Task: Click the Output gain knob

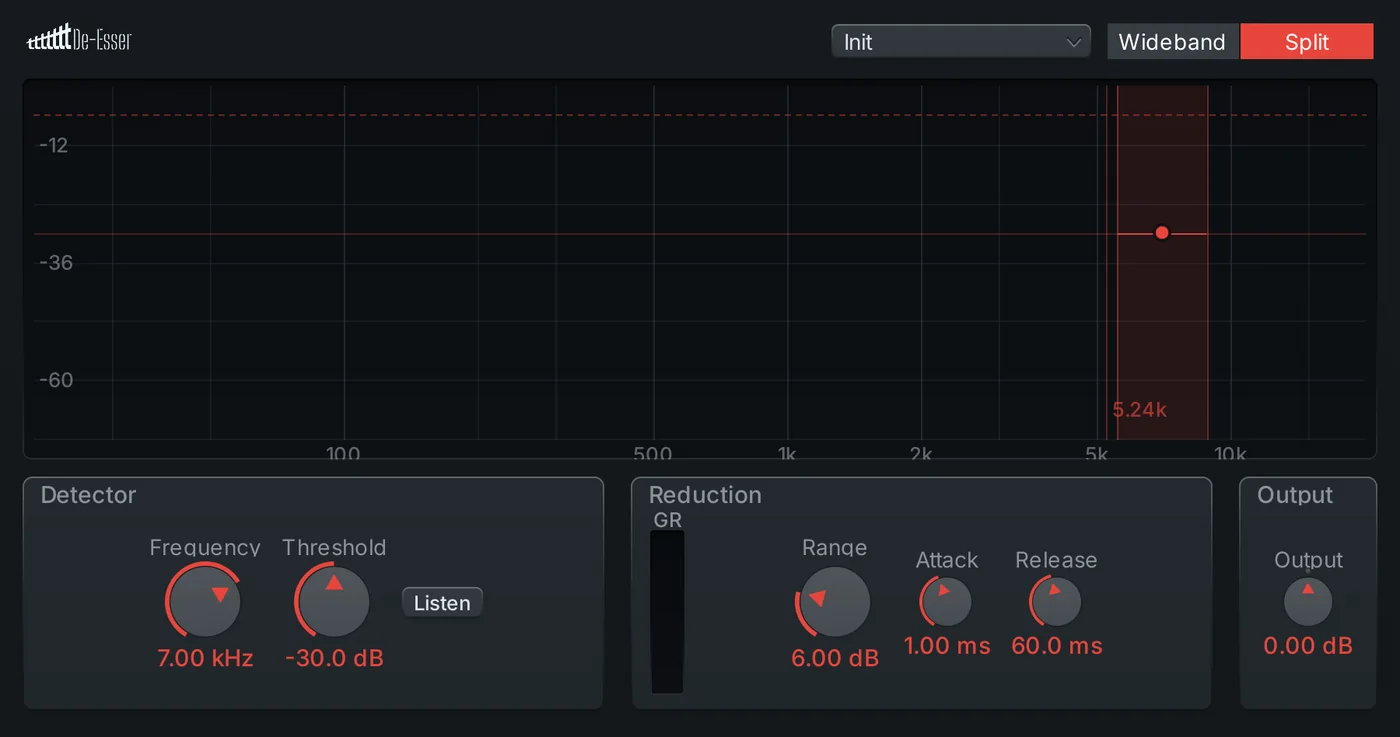Action: (x=1308, y=602)
